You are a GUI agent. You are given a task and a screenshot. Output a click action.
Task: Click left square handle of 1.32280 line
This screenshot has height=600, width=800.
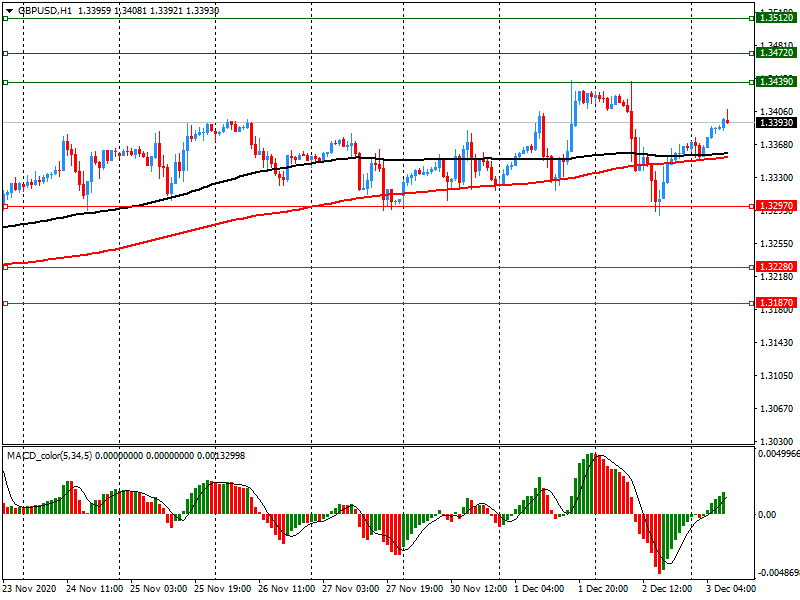5,266
